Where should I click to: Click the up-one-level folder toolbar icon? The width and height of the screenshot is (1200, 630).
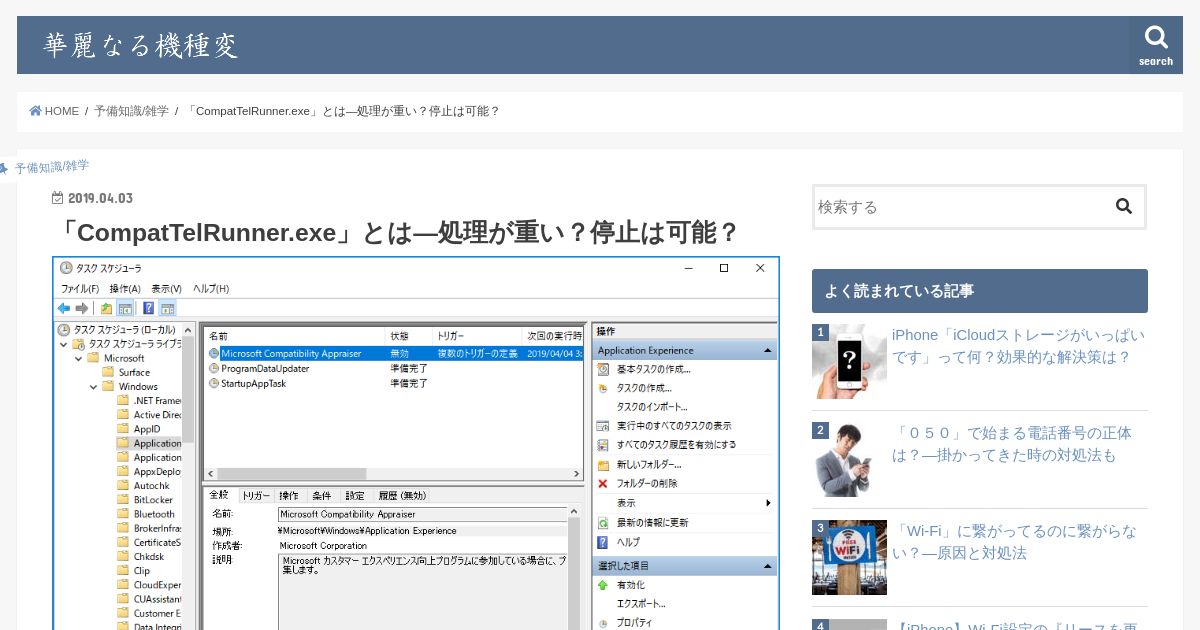pos(107,309)
